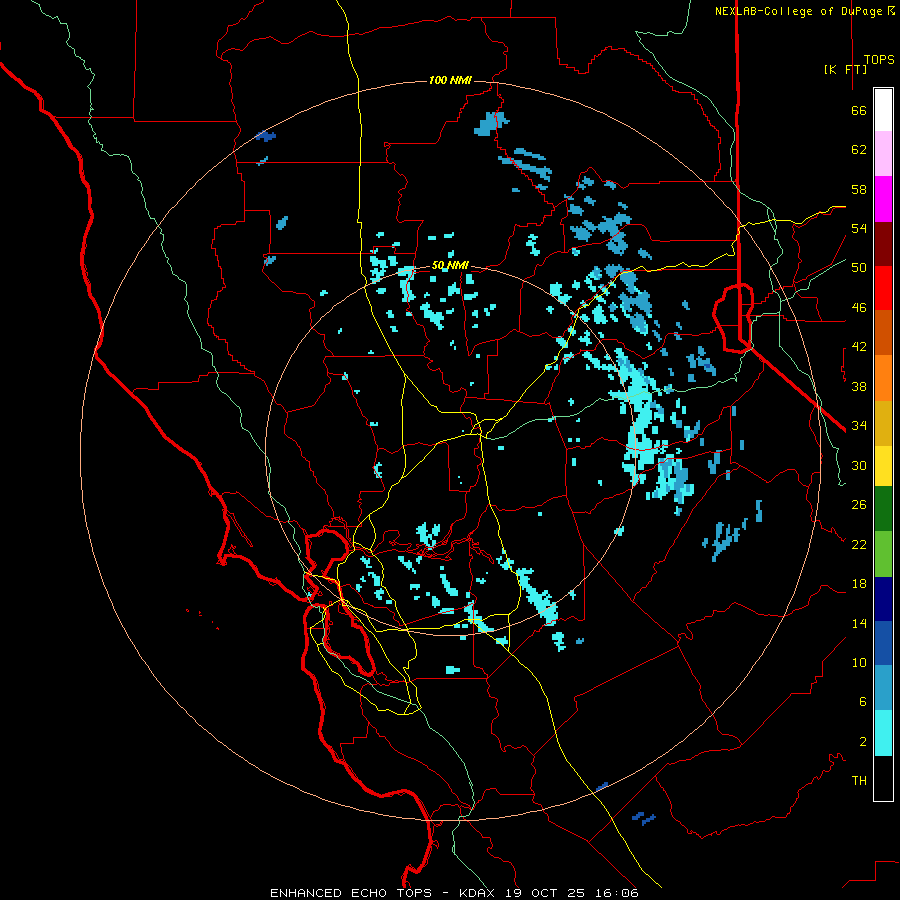Click the 46 value on the legend

pos(859,308)
